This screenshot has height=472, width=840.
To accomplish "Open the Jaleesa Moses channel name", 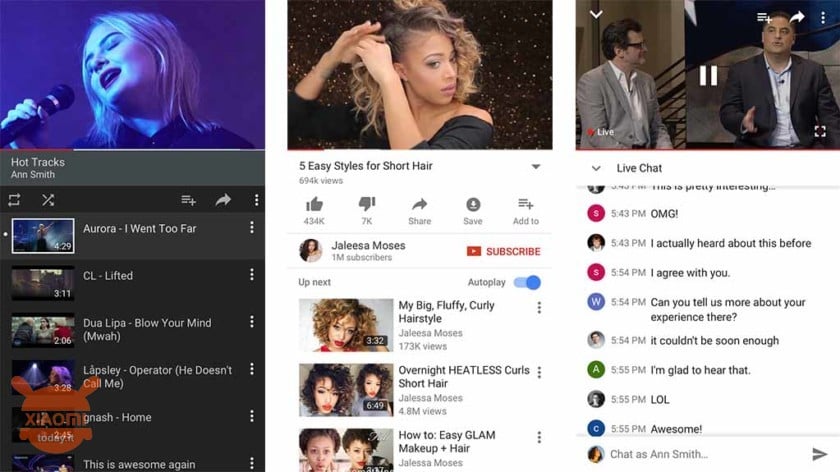I will [x=368, y=245].
